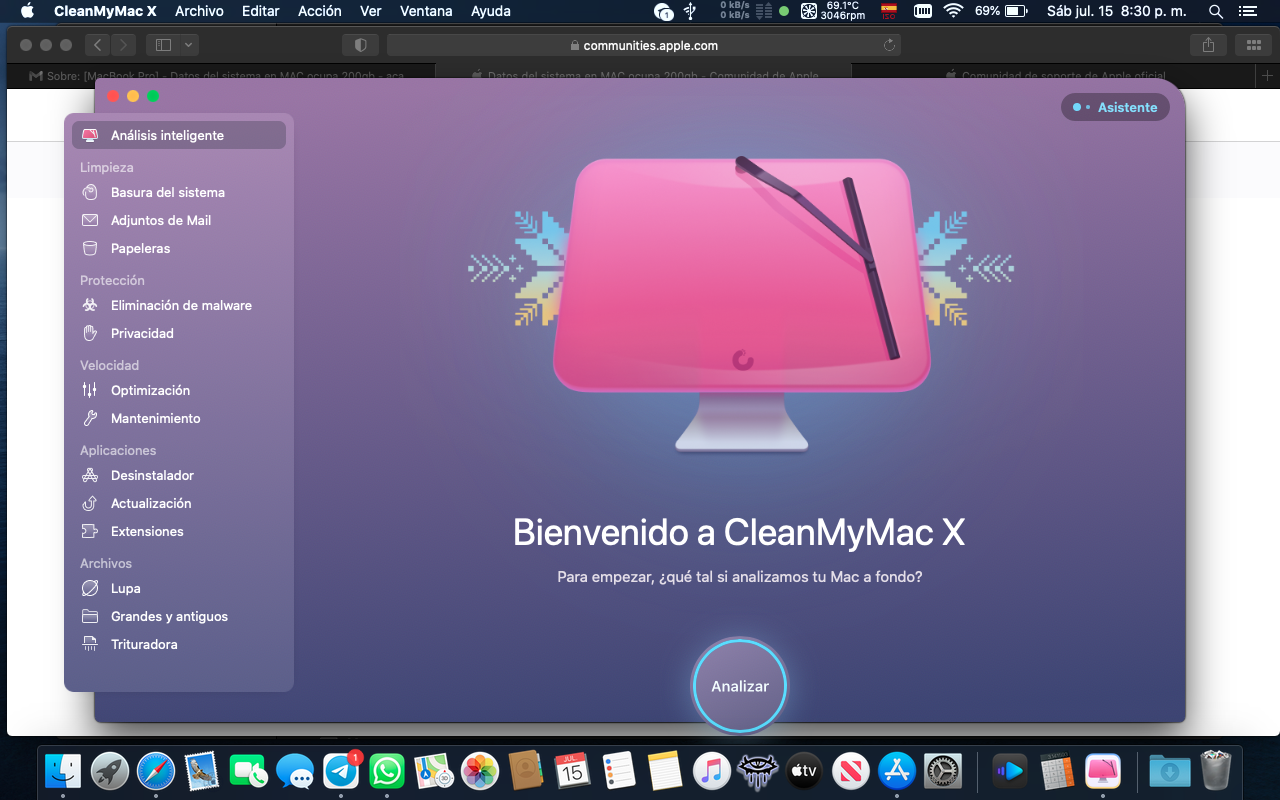The height and width of the screenshot is (800, 1280).
Task: Open the Asistente panel
Action: click(1115, 107)
